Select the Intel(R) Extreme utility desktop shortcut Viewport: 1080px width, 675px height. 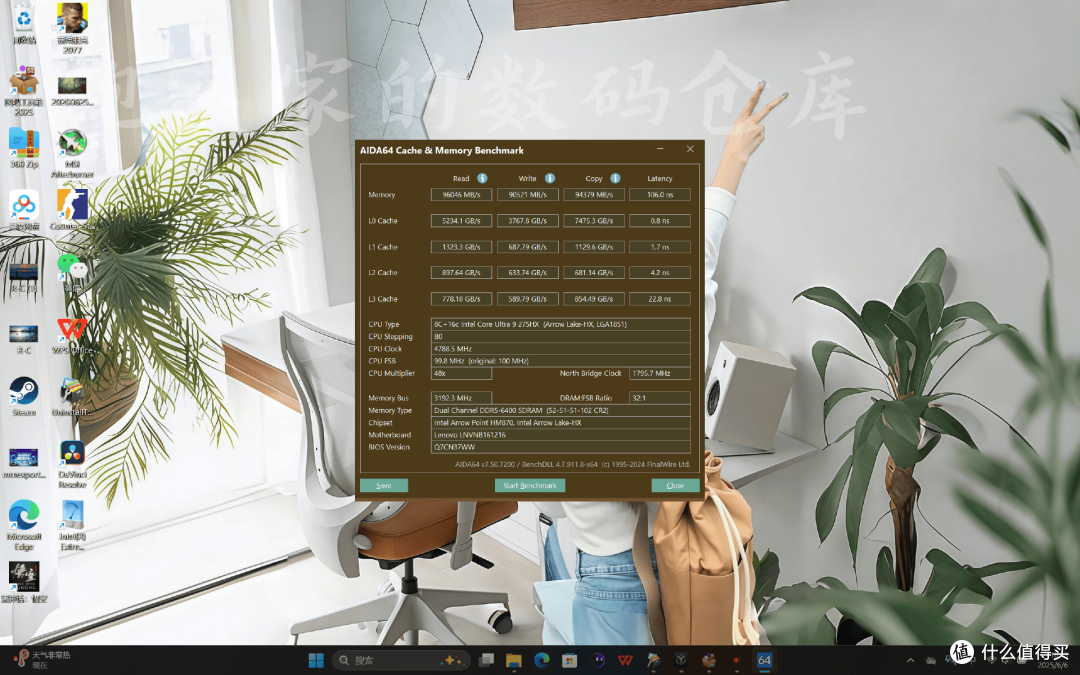click(x=72, y=525)
